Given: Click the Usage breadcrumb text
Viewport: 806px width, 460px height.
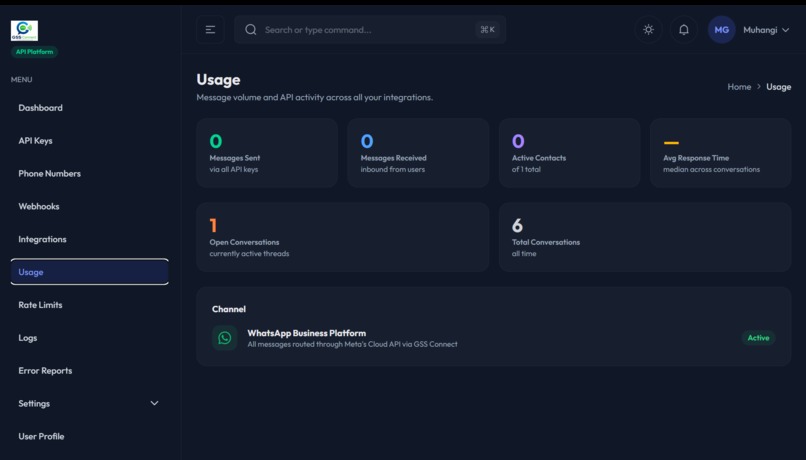Looking at the screenshot, I should (779, 87).
